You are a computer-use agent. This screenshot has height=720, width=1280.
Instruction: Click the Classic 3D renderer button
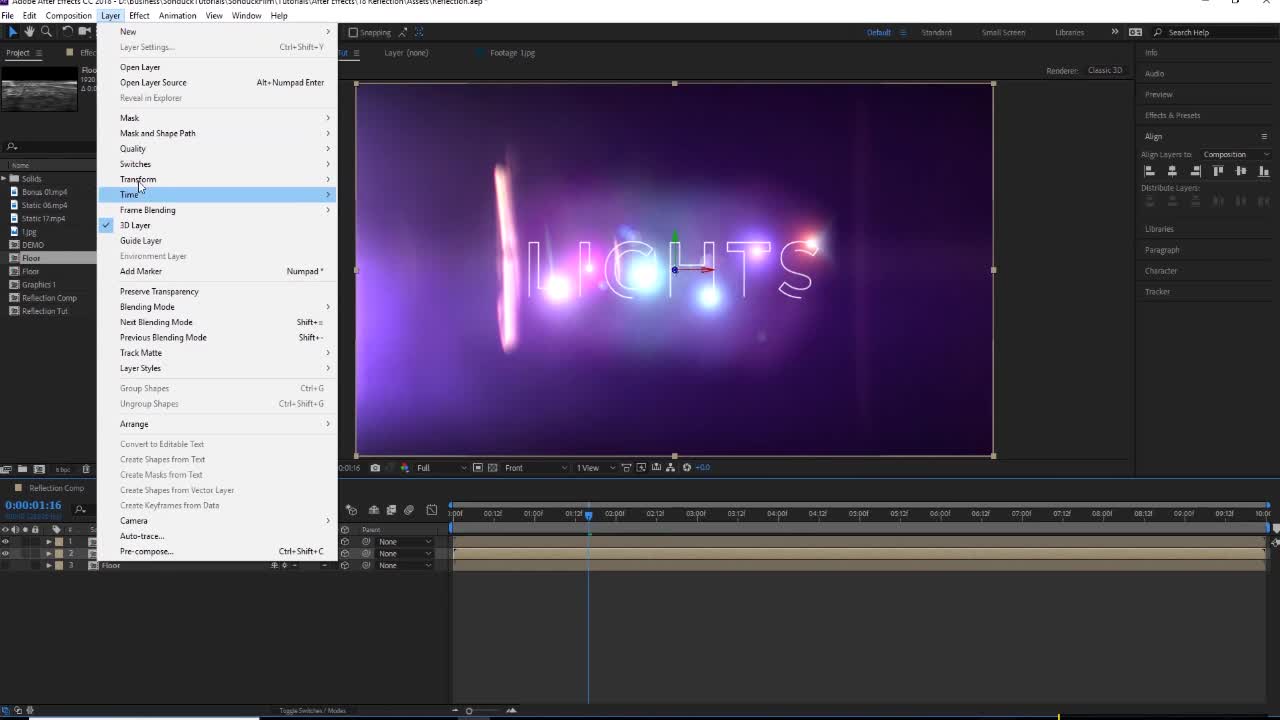pos(1105,70)
